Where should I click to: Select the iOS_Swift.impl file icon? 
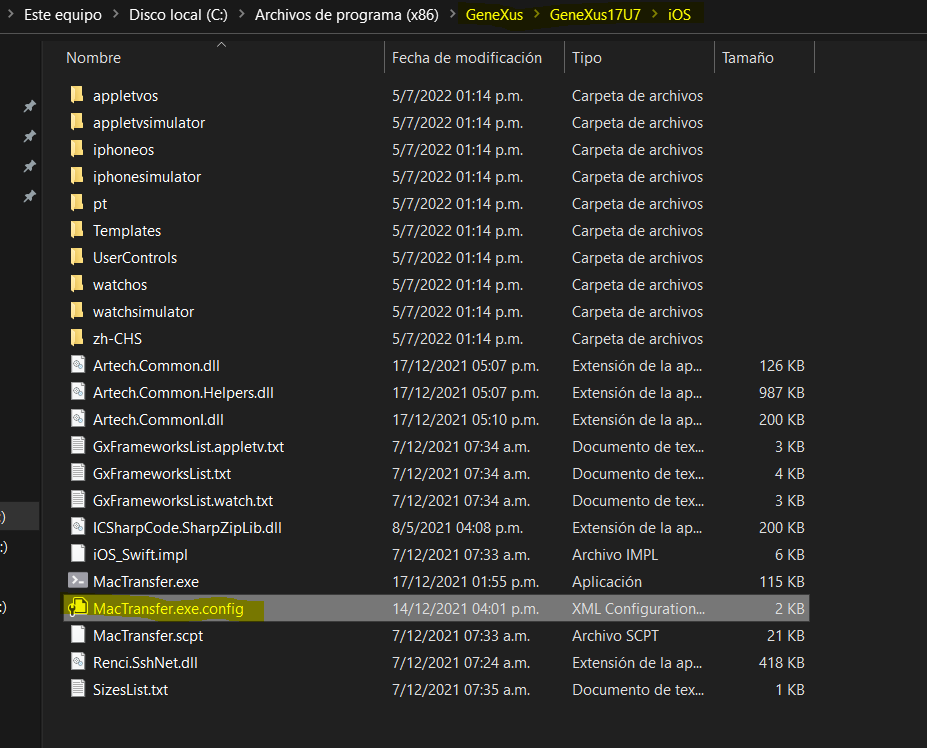click(78, 554)
